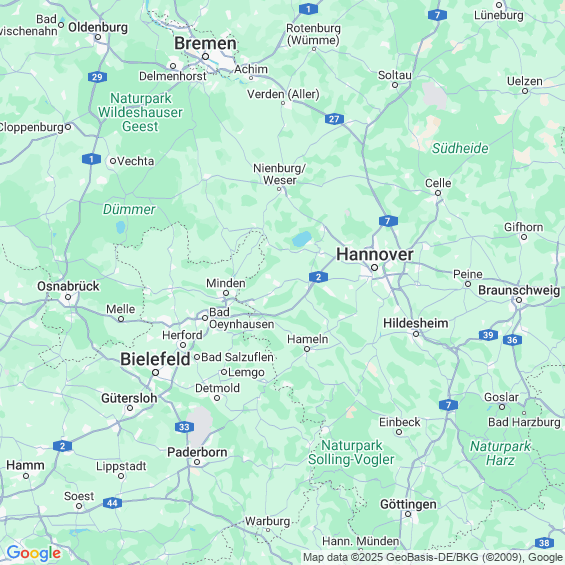Click the Bielefeld city label

pos(155,359)
